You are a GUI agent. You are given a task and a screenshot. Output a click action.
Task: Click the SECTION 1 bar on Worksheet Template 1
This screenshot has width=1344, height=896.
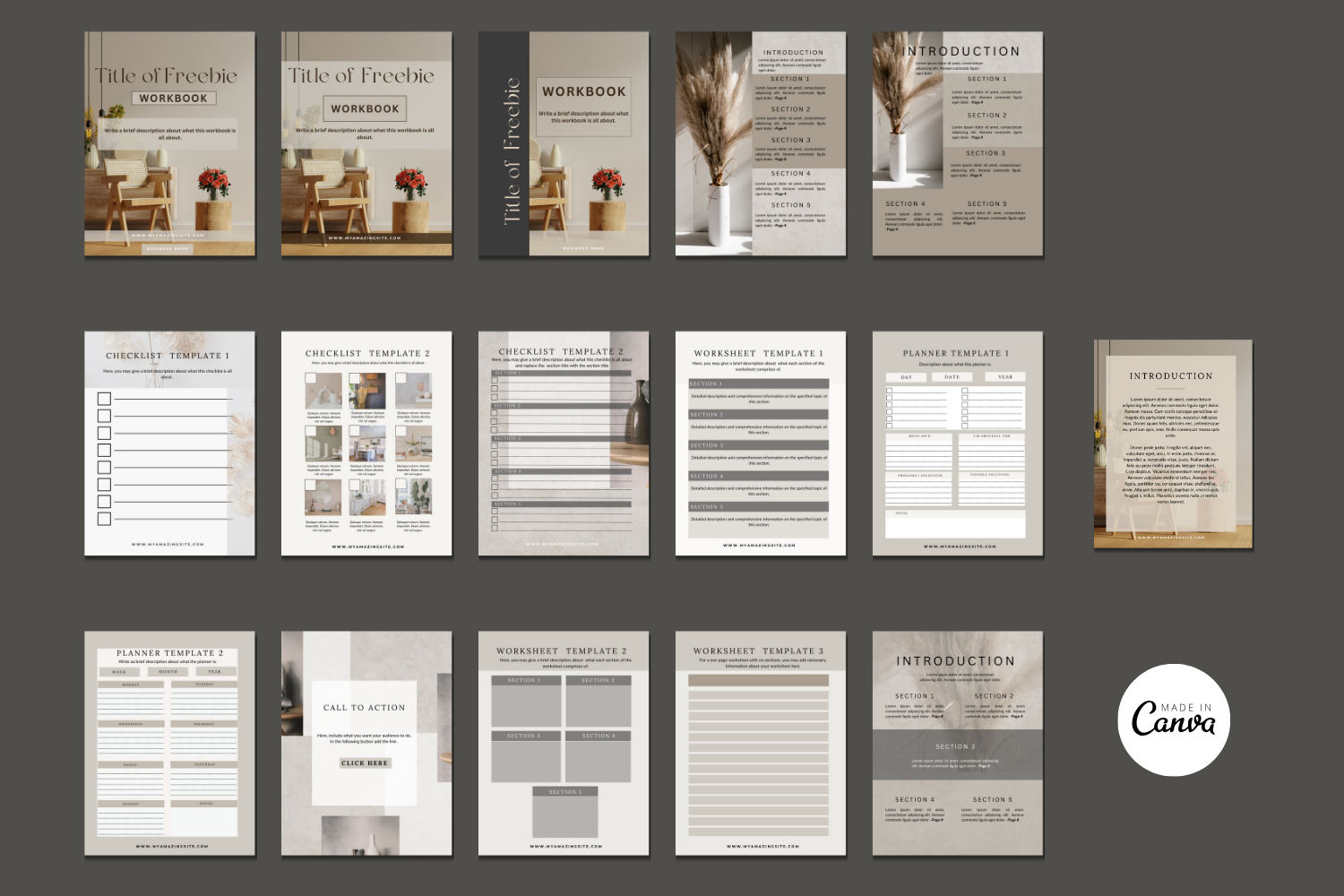click(759, 383)
